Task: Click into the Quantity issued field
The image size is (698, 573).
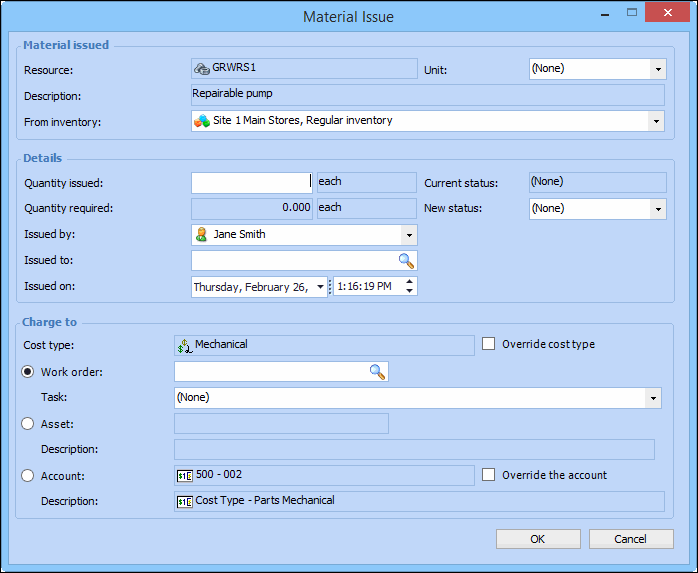Action: [x=252, y=182]
